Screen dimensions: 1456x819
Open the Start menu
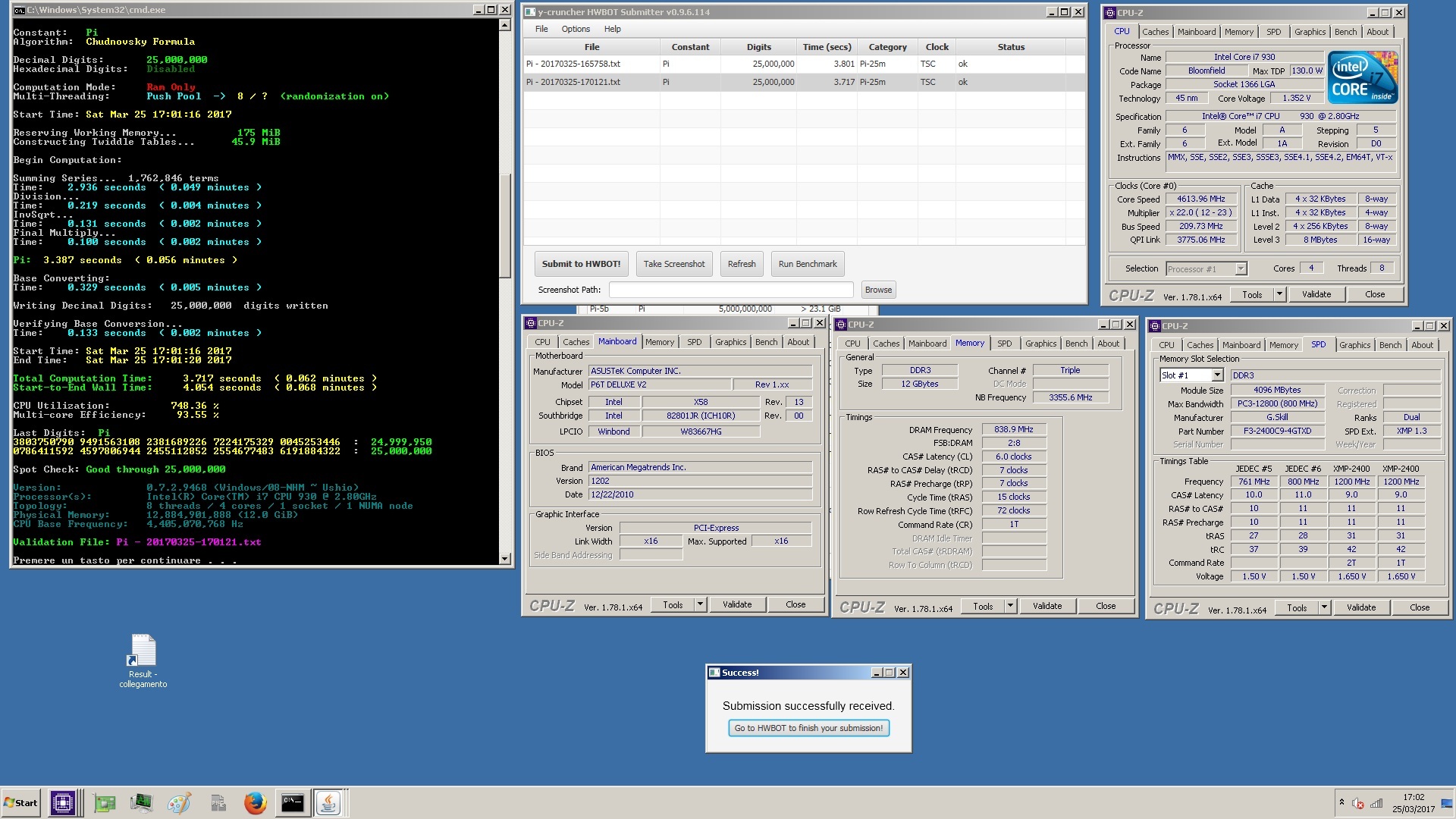pyautogui.click(x=20, y=803)
